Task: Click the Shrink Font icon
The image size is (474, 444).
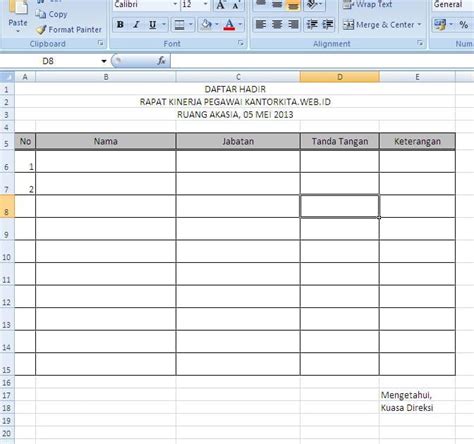Action: 236,5
